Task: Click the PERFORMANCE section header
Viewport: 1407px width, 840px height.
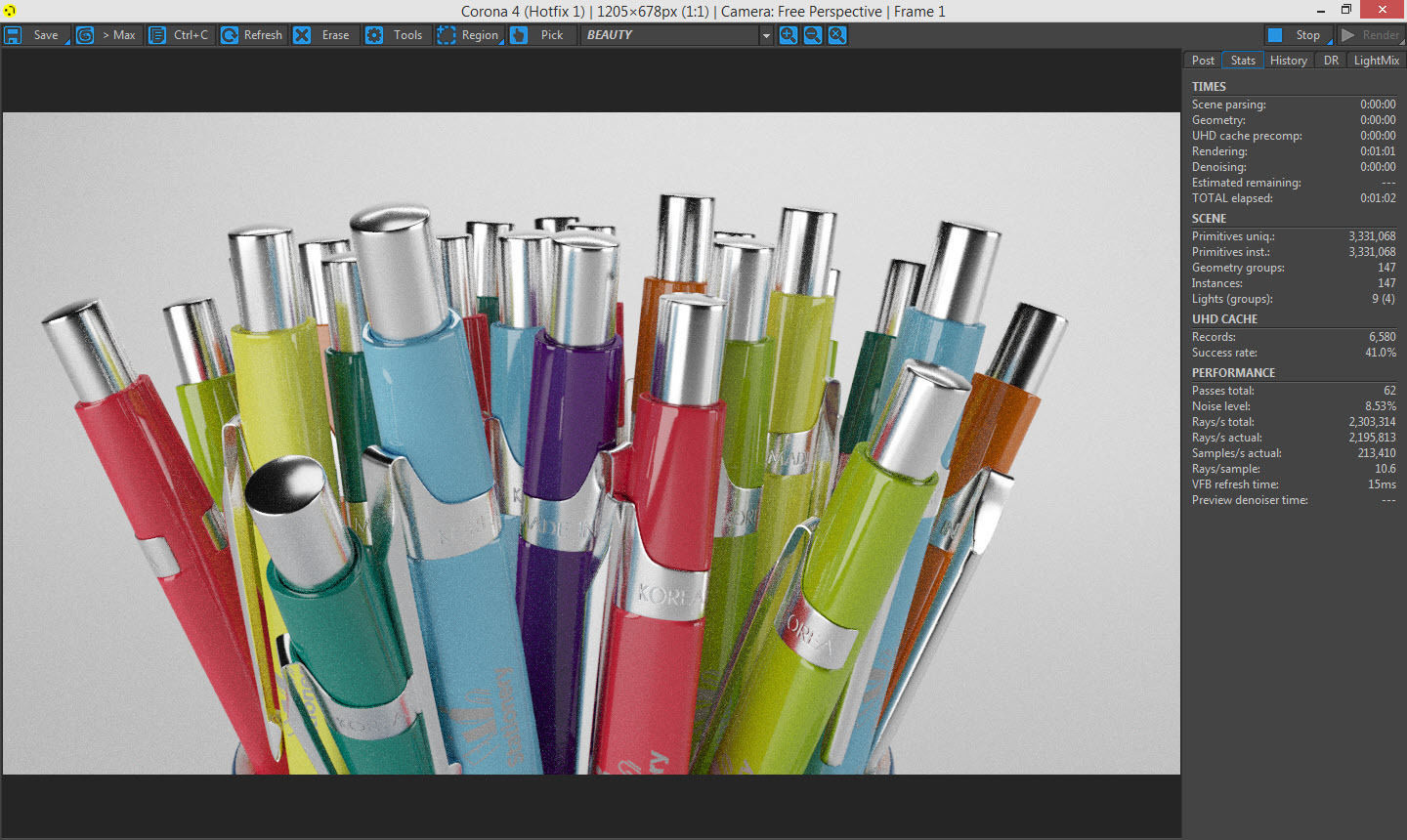Action: (x=1233, y=373)
